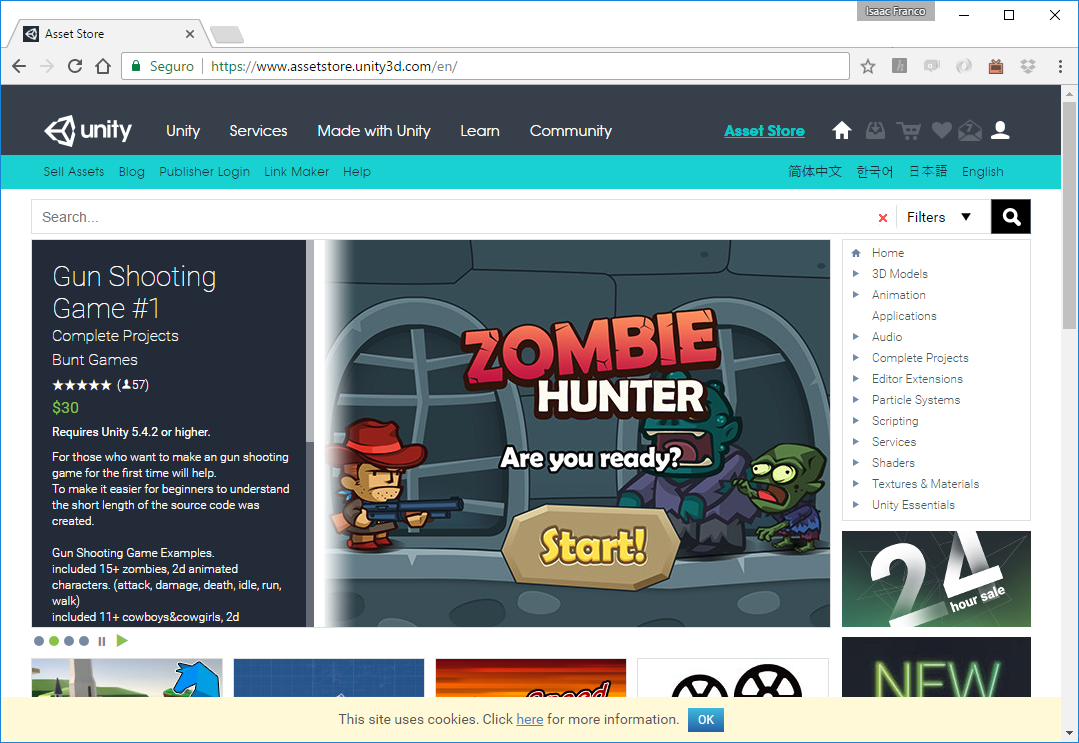Switch language to 简体中文

(815, 171)
